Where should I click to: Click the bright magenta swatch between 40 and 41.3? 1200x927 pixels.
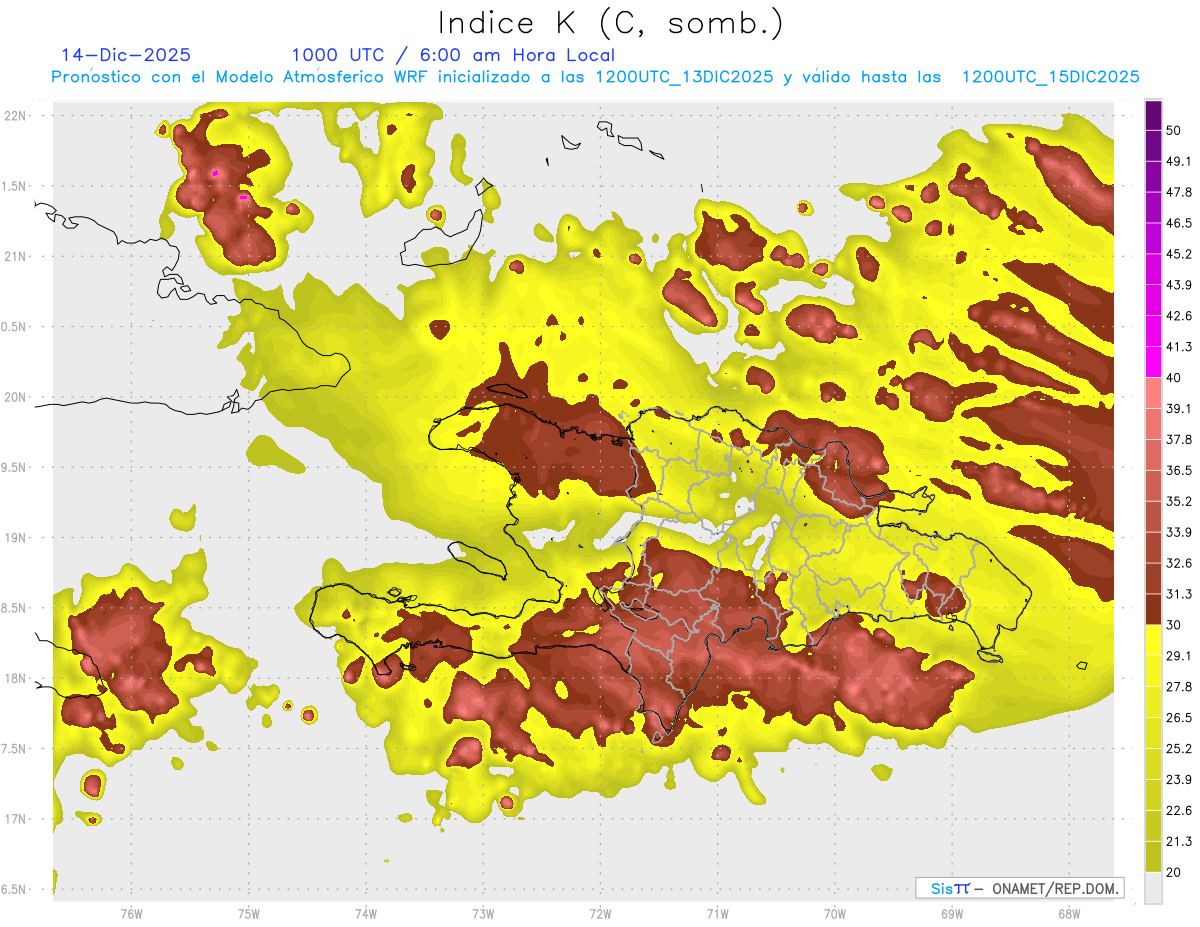(x=1153, y=362)
